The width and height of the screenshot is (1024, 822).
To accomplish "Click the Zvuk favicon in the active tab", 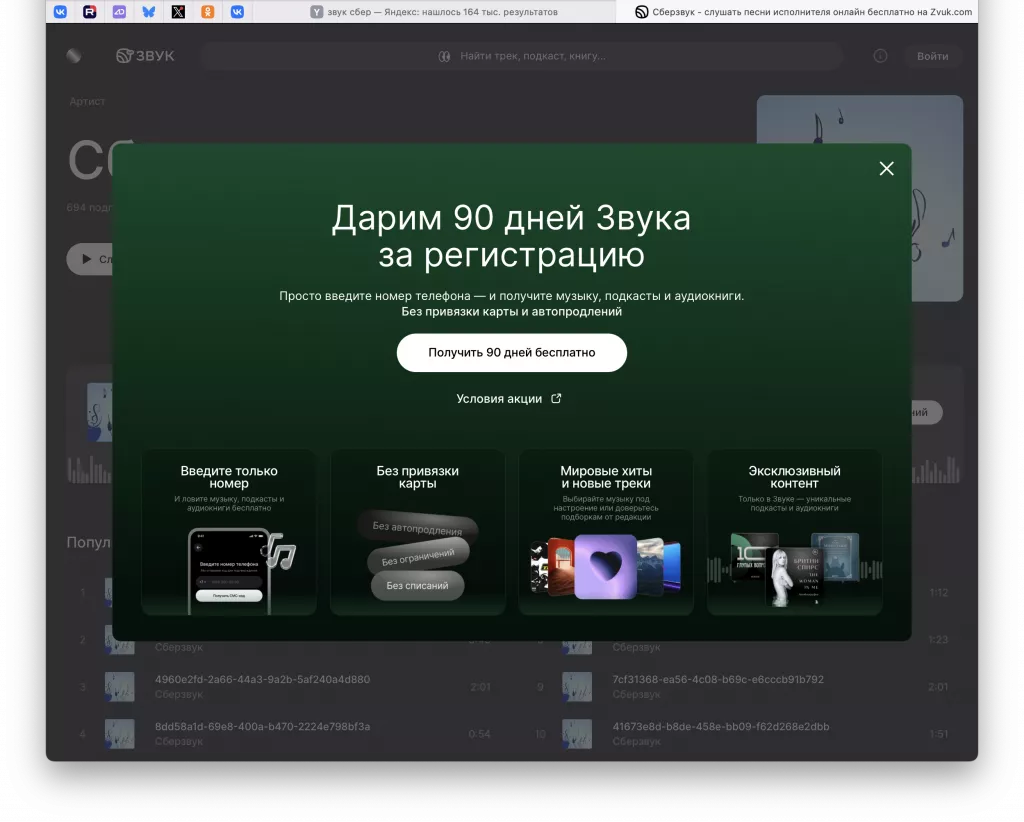I will (641, 11).
